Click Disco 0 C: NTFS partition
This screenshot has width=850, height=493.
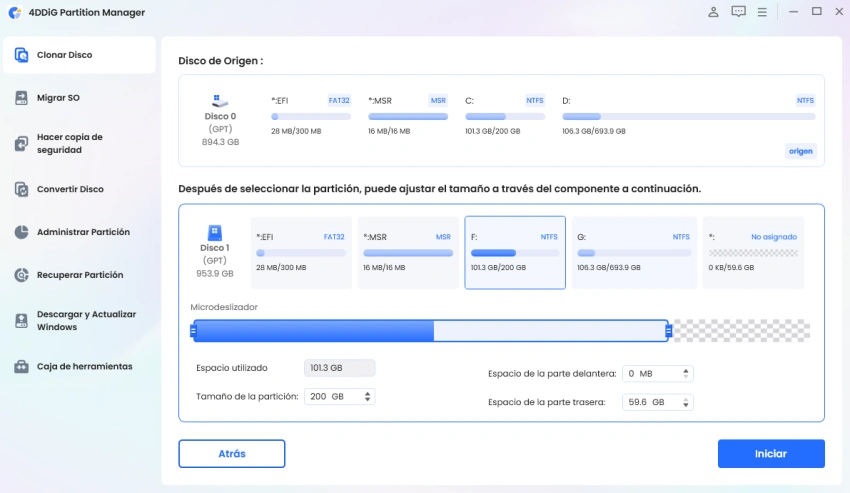(x=505, y=116)
